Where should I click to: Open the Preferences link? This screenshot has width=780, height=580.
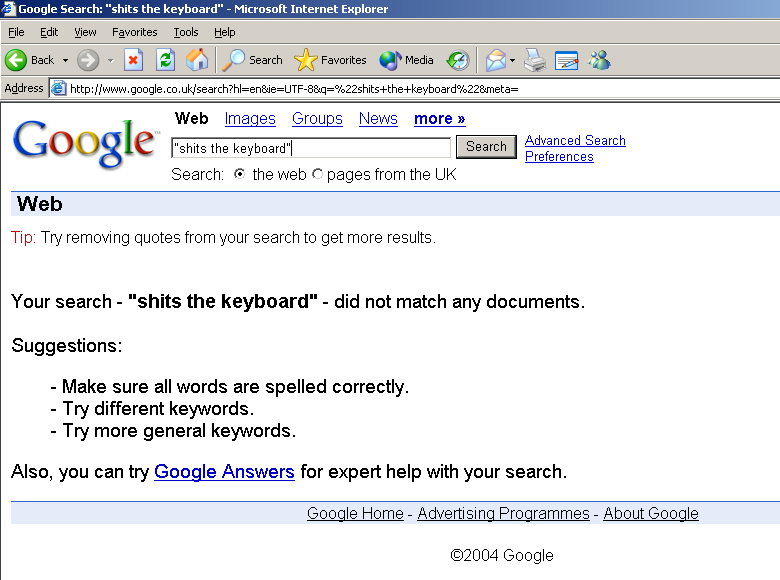pos(559,157)
